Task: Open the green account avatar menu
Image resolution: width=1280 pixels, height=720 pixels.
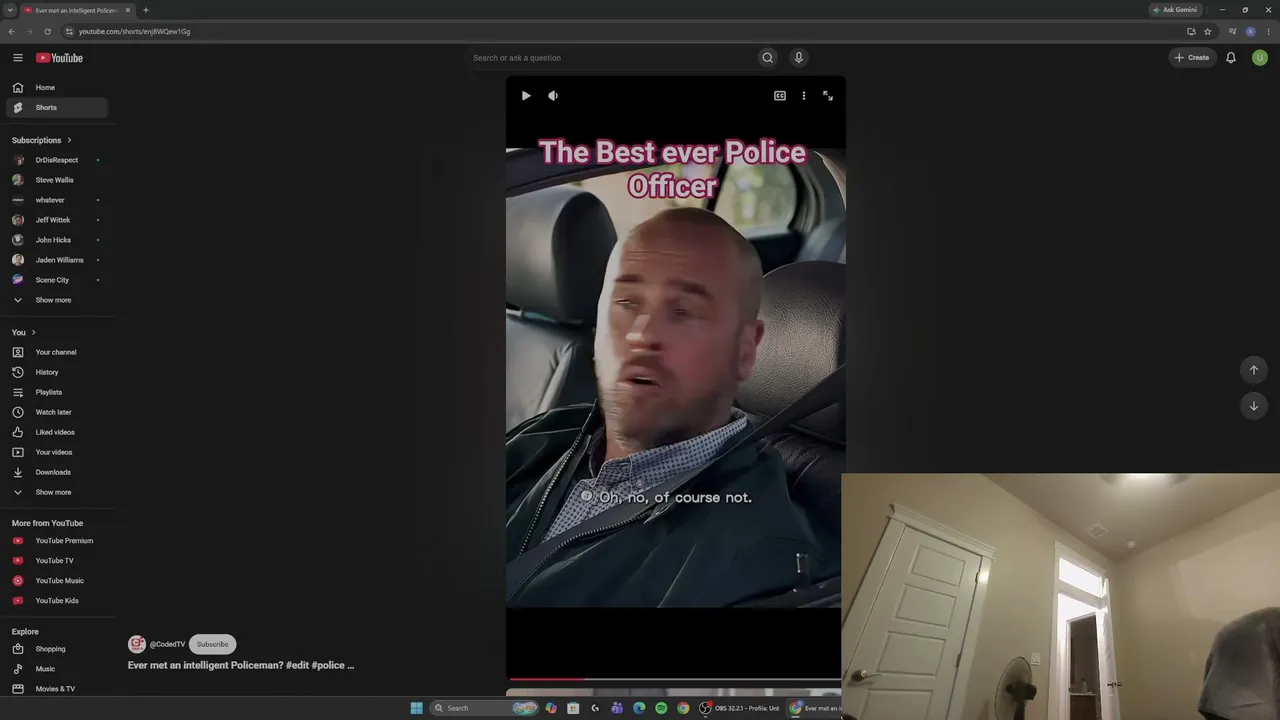Action: 1260,58
